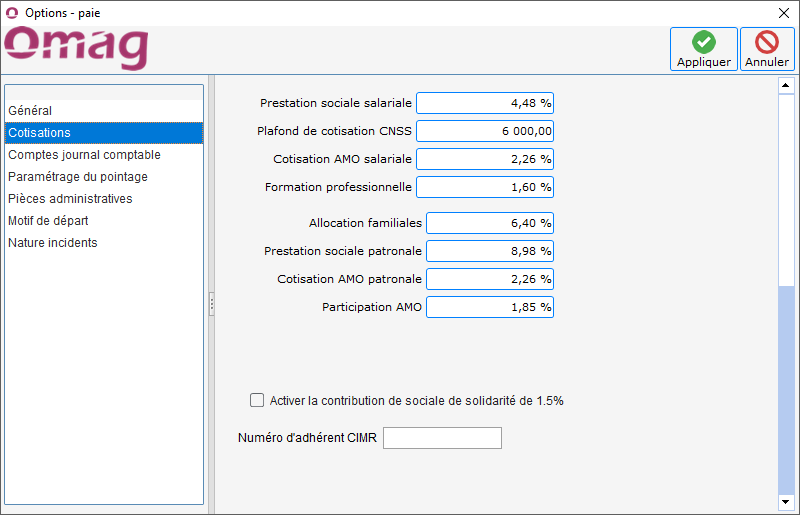Select Comptes journal comptable in sidebar

[84, 155]
